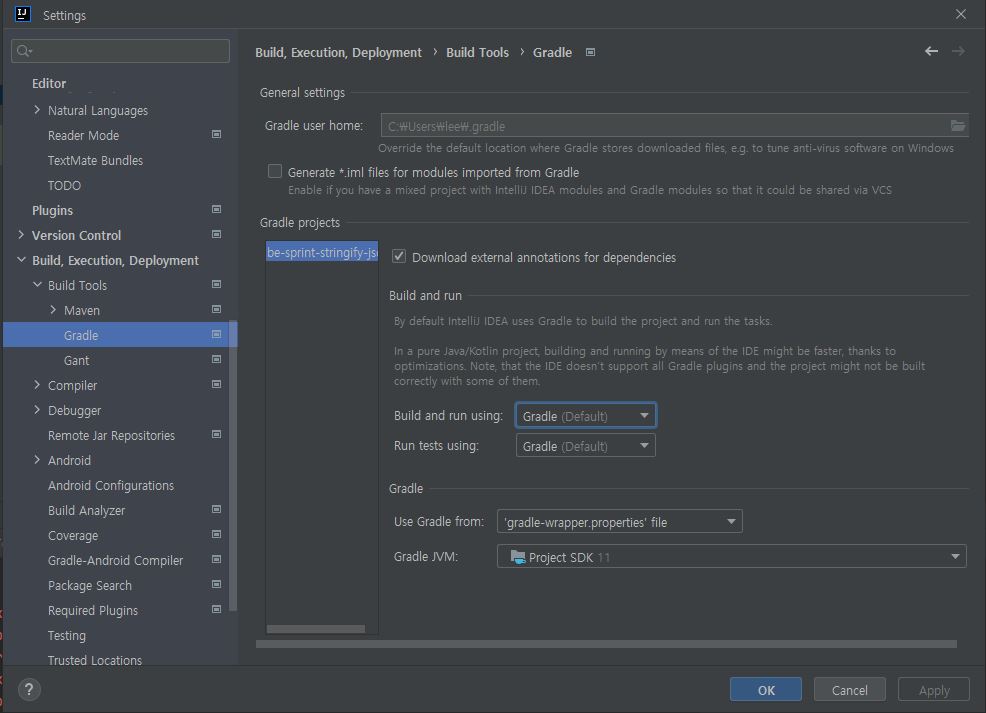Collapse Build, Execution, Deployment node
The height and width of the screenshot is (713, 986).
[21, 260]
